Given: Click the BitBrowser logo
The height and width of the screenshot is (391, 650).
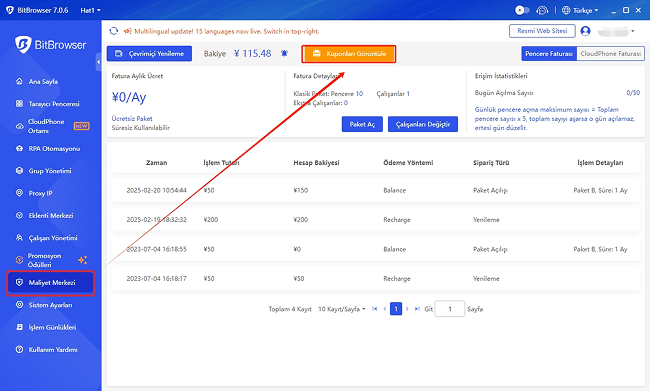Looking at the screenshot, I should (50, 44).
